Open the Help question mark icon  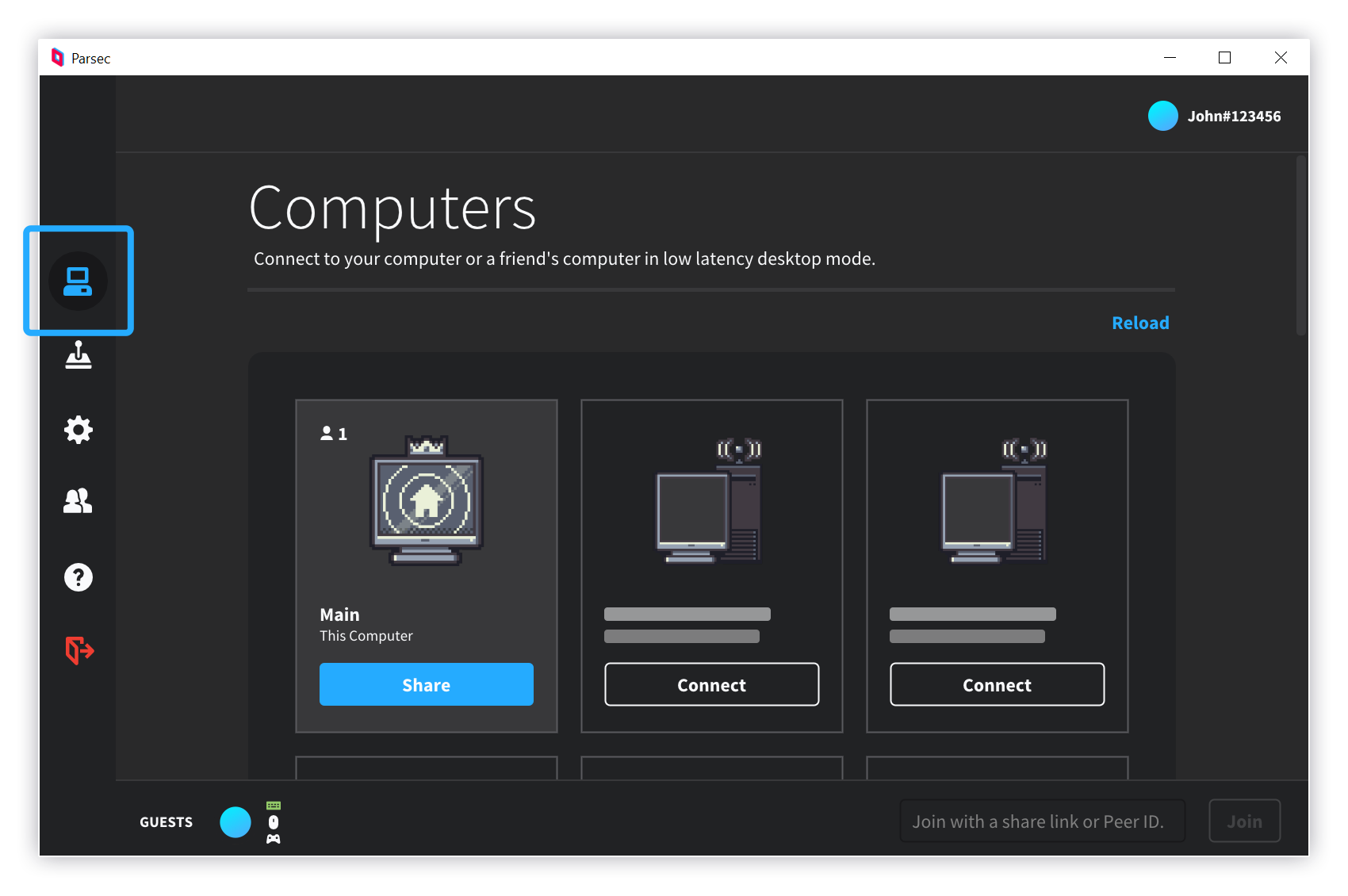[78, 577]
